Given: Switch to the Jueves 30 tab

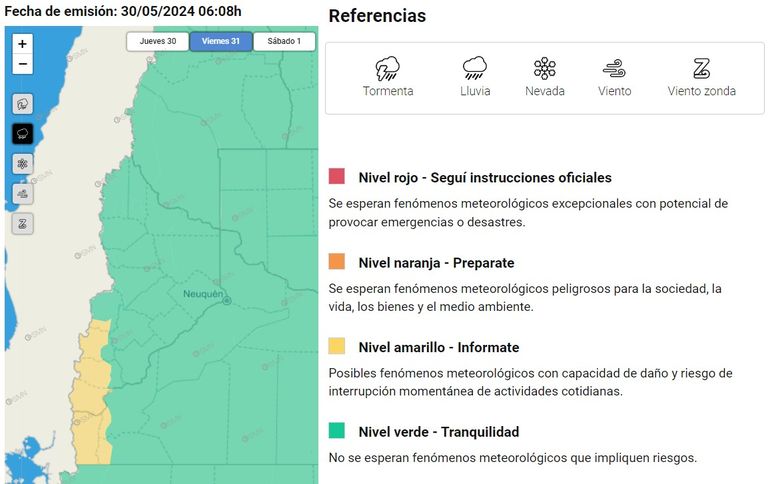Looking at the screenshot, I should click(x=157, y=41).
